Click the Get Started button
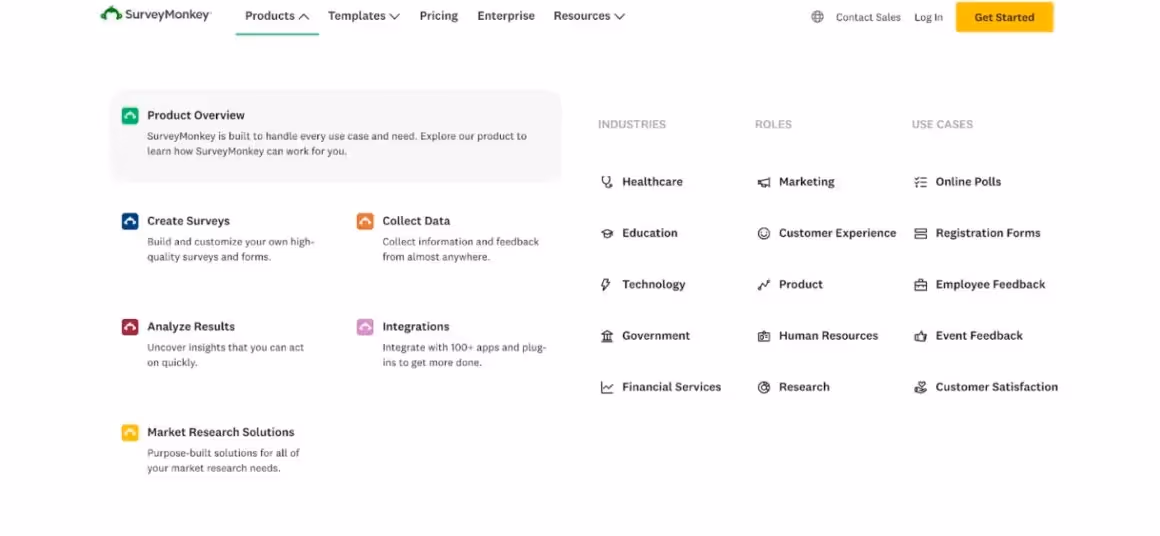 click(x=1004, y=17)
